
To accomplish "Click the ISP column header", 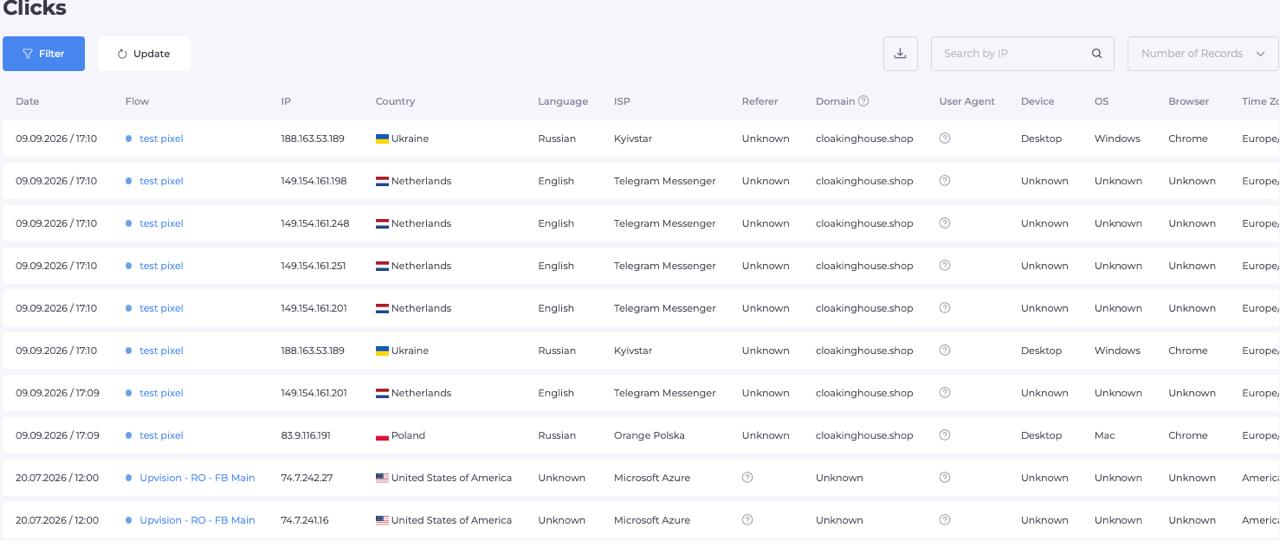I will coord(622,101).
